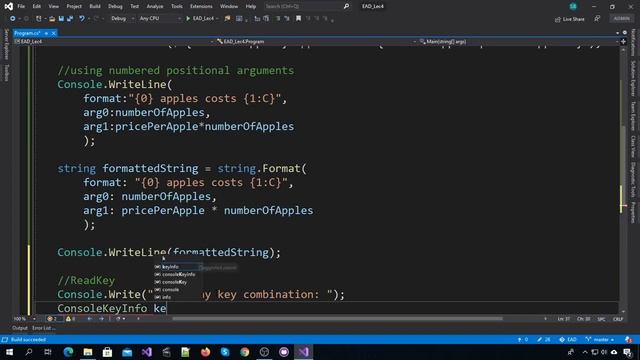Click the EAD repository status item
Screen dimensions: 640x360
(x=568, y=340)
